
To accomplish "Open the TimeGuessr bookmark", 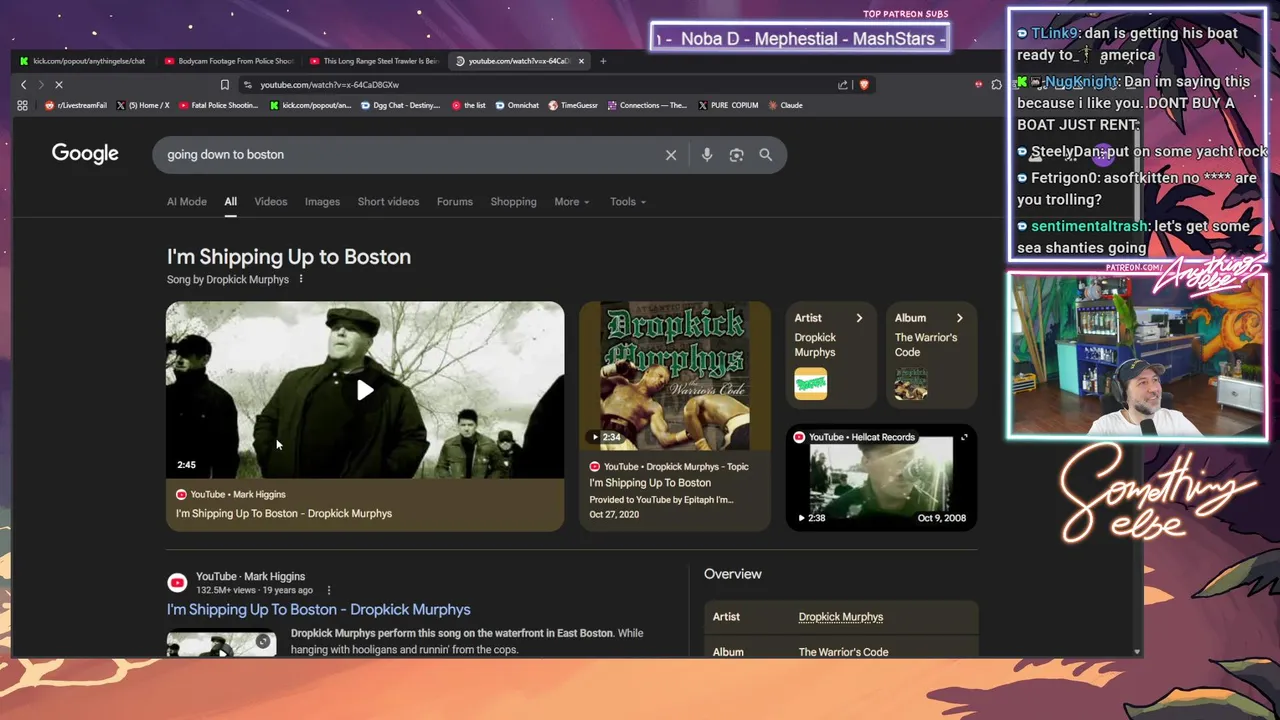I will coord(574,105).
